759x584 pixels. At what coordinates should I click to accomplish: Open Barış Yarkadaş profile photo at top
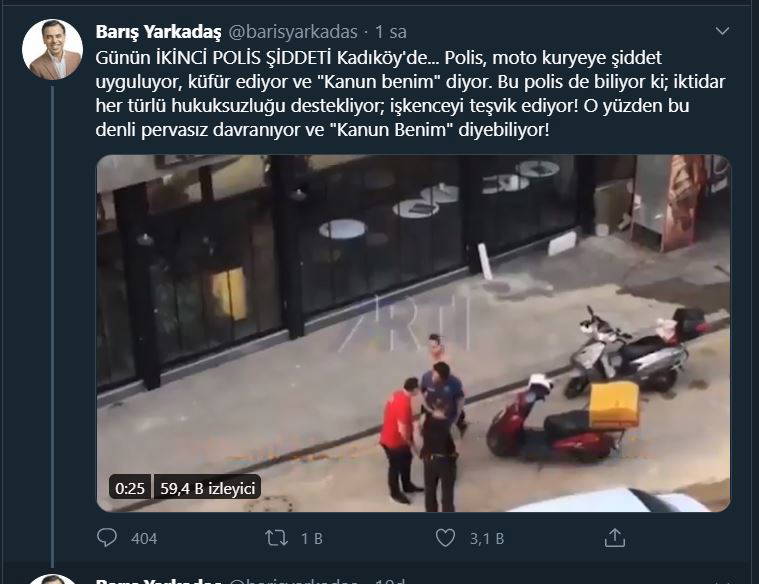tap(52, 49)
